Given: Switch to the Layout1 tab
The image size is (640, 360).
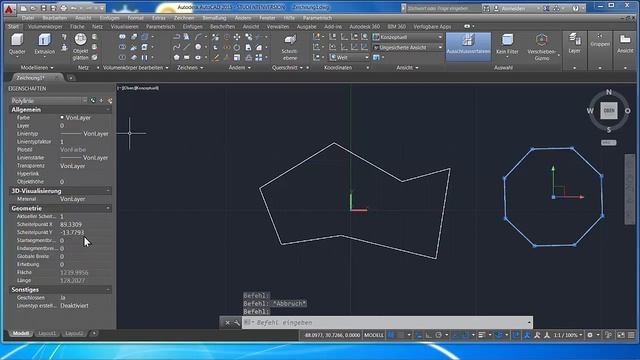Looking at the screenshot, I should [47, 333].
